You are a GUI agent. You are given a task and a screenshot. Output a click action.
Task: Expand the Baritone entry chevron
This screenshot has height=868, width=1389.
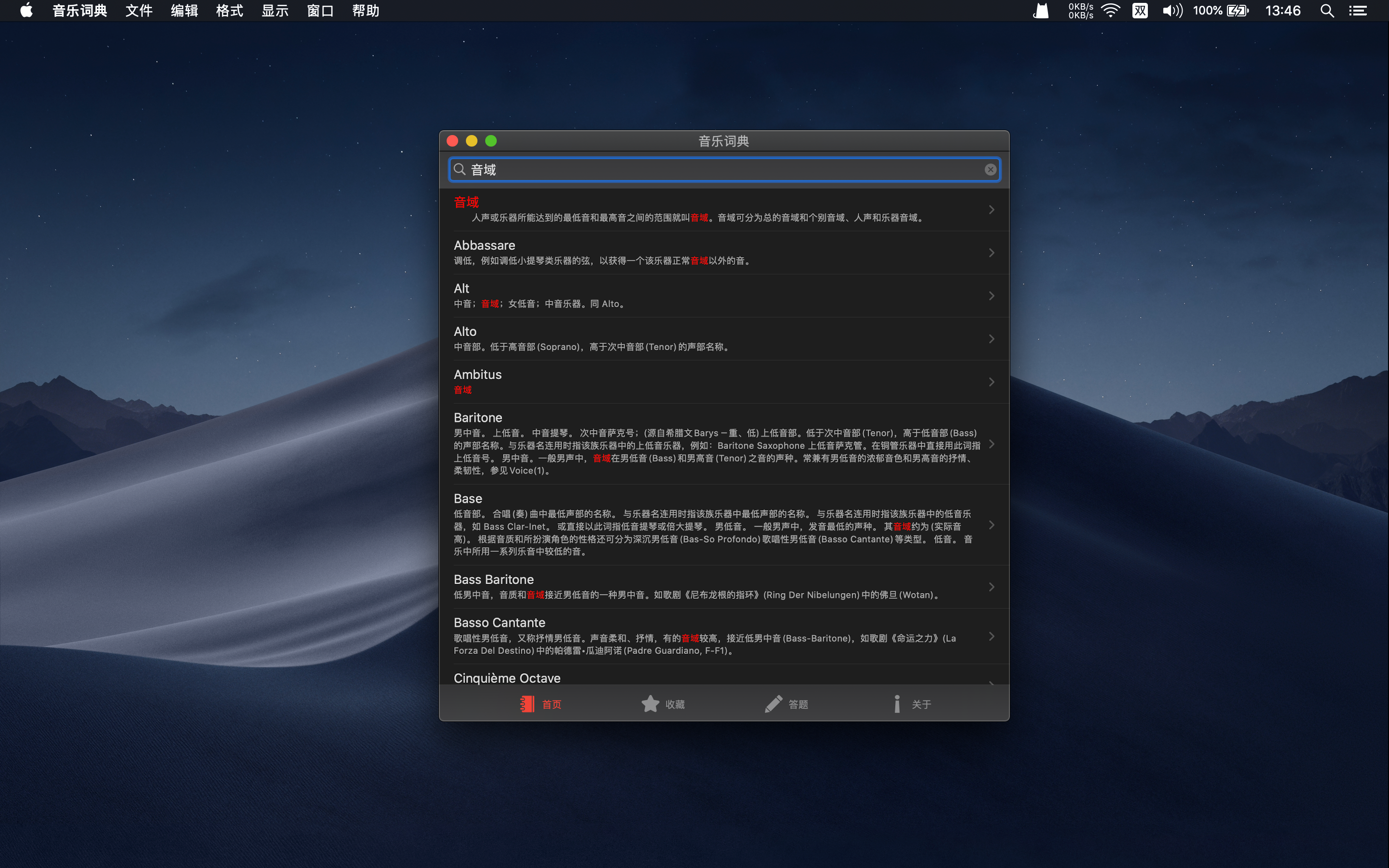pyautogui.click(x=991, y=444)
